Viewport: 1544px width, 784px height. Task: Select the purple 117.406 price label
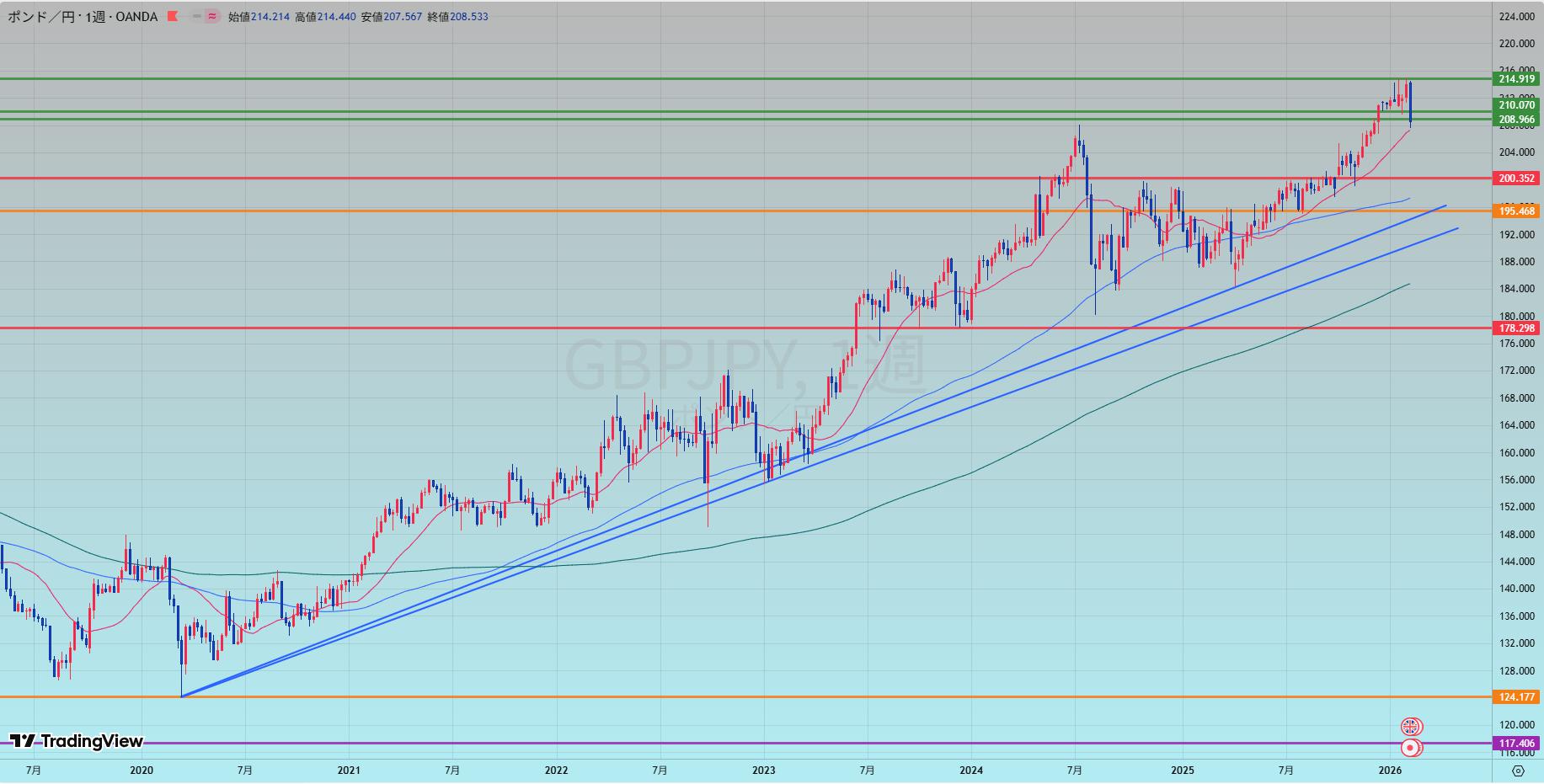pyautogui.click(x=1516, y=744)
